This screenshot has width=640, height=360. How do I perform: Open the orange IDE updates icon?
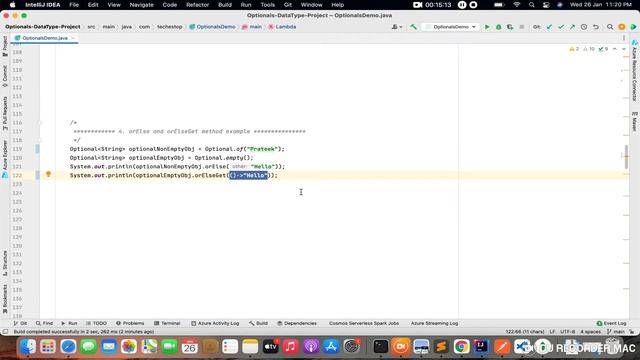[x=622, y=27]
